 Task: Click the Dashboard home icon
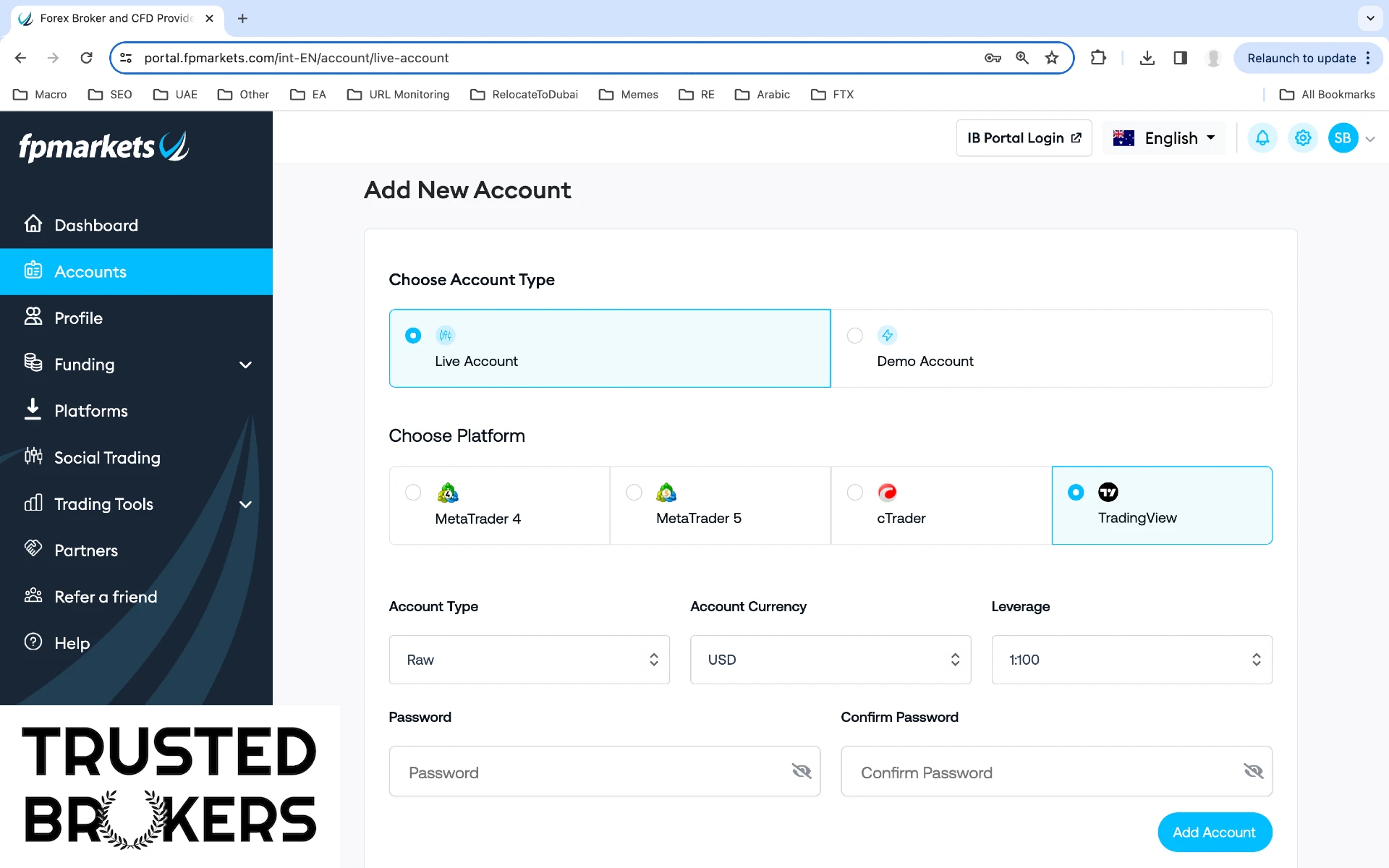click(x=33, y=224)
